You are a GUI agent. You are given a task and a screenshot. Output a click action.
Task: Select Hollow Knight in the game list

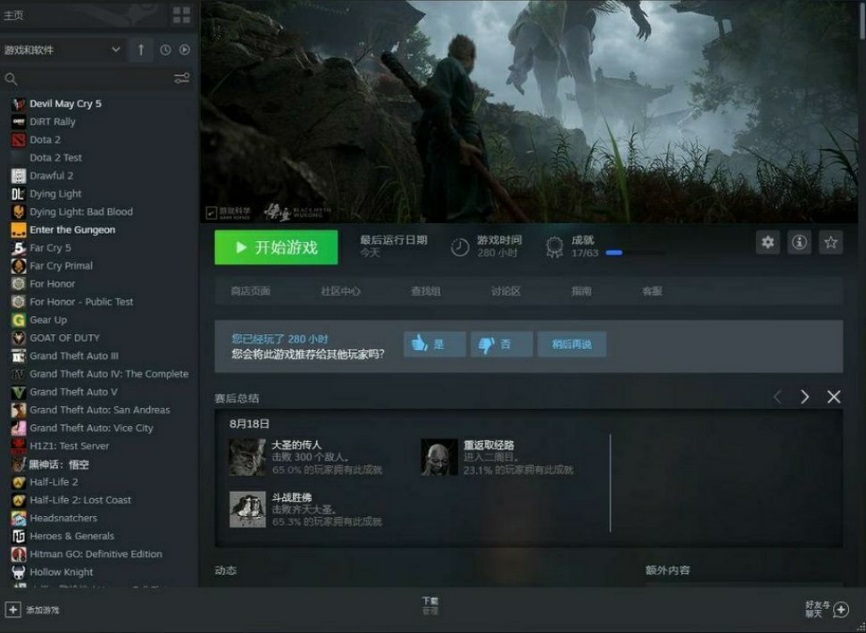(61, 572)
